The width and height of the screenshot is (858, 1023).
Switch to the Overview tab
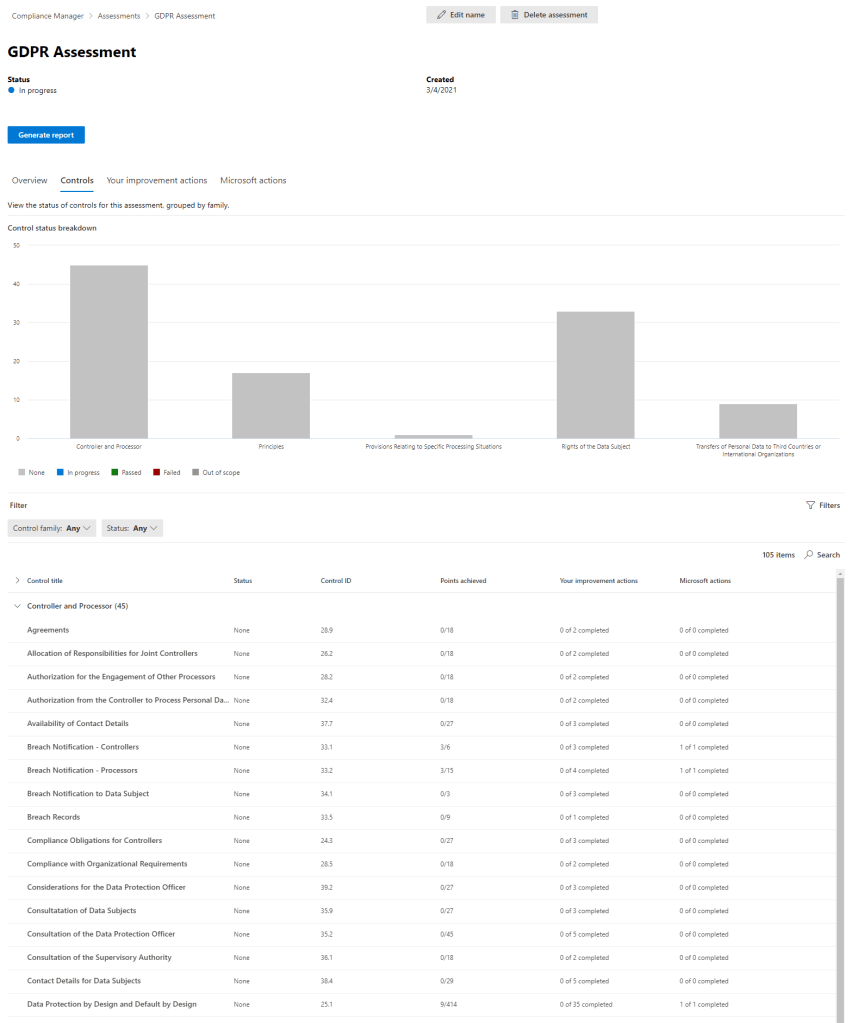coord(29,181)
